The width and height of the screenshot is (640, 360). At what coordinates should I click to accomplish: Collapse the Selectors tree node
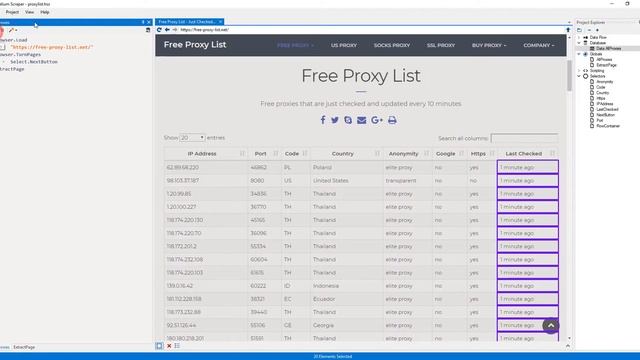[579, 76]
